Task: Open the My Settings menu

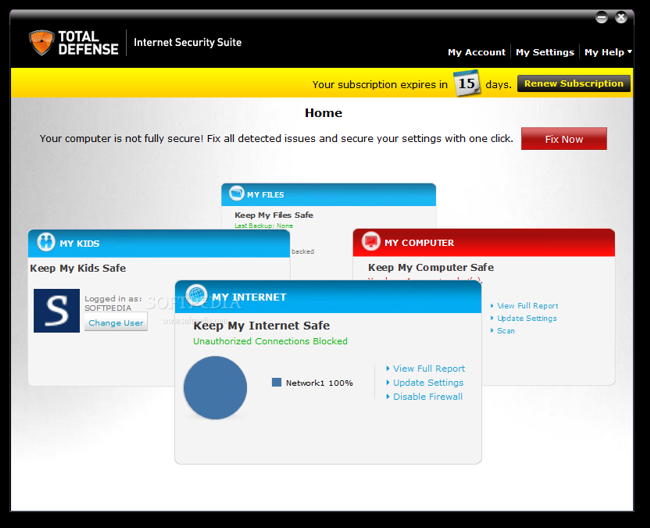Action: (545, 52)
